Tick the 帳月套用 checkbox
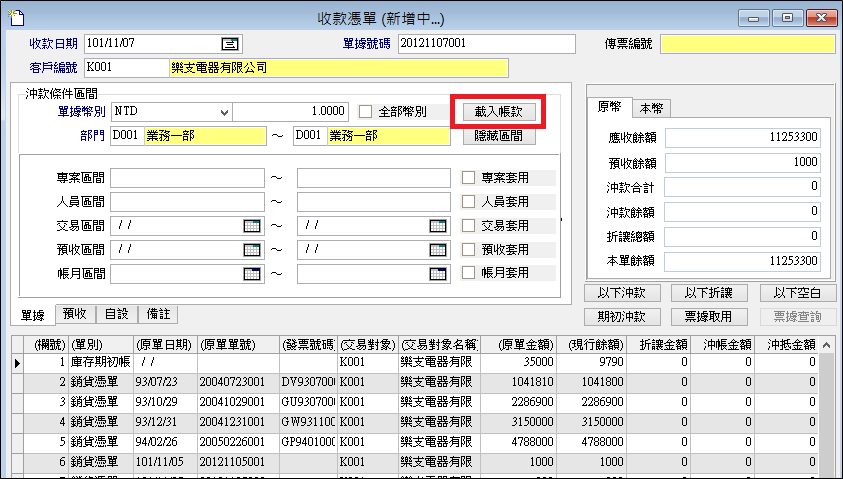The image size is (843, 479). [468, 273]
